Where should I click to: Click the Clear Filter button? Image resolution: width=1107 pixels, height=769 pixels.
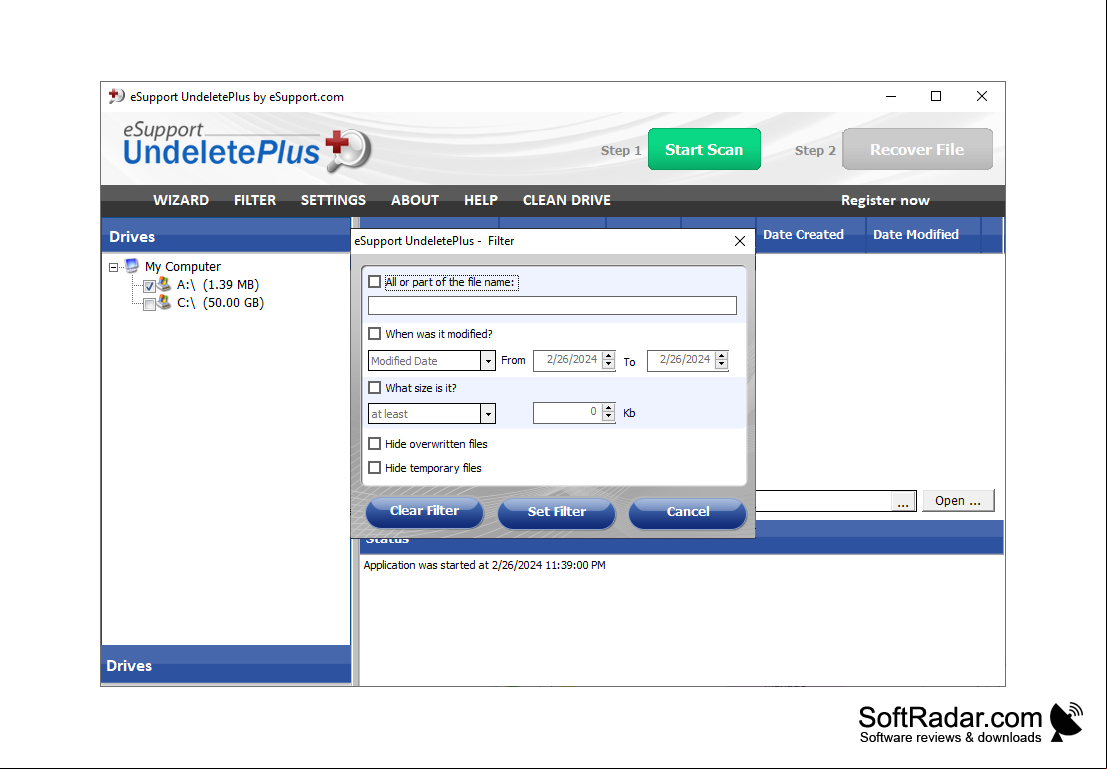pyautogui.click(x=424, y=511)
